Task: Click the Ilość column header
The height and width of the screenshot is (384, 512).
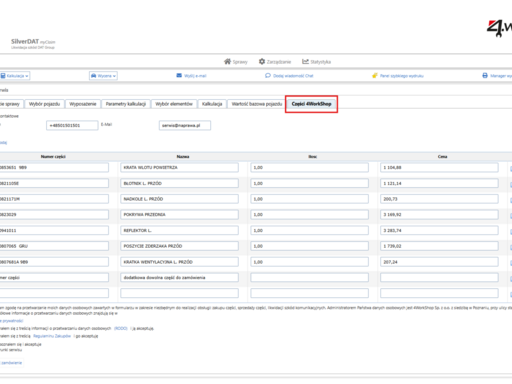Action: coord(313,156)
